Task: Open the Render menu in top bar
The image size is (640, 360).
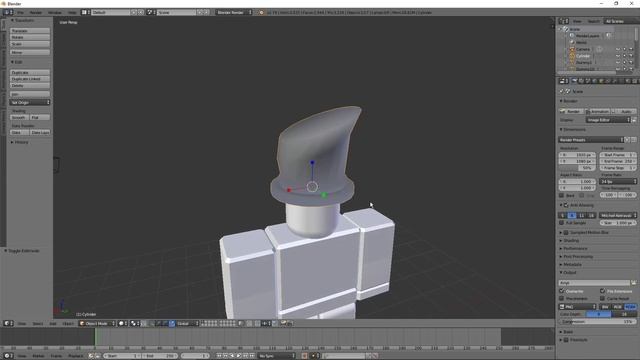Action: [x=36, y=12]
